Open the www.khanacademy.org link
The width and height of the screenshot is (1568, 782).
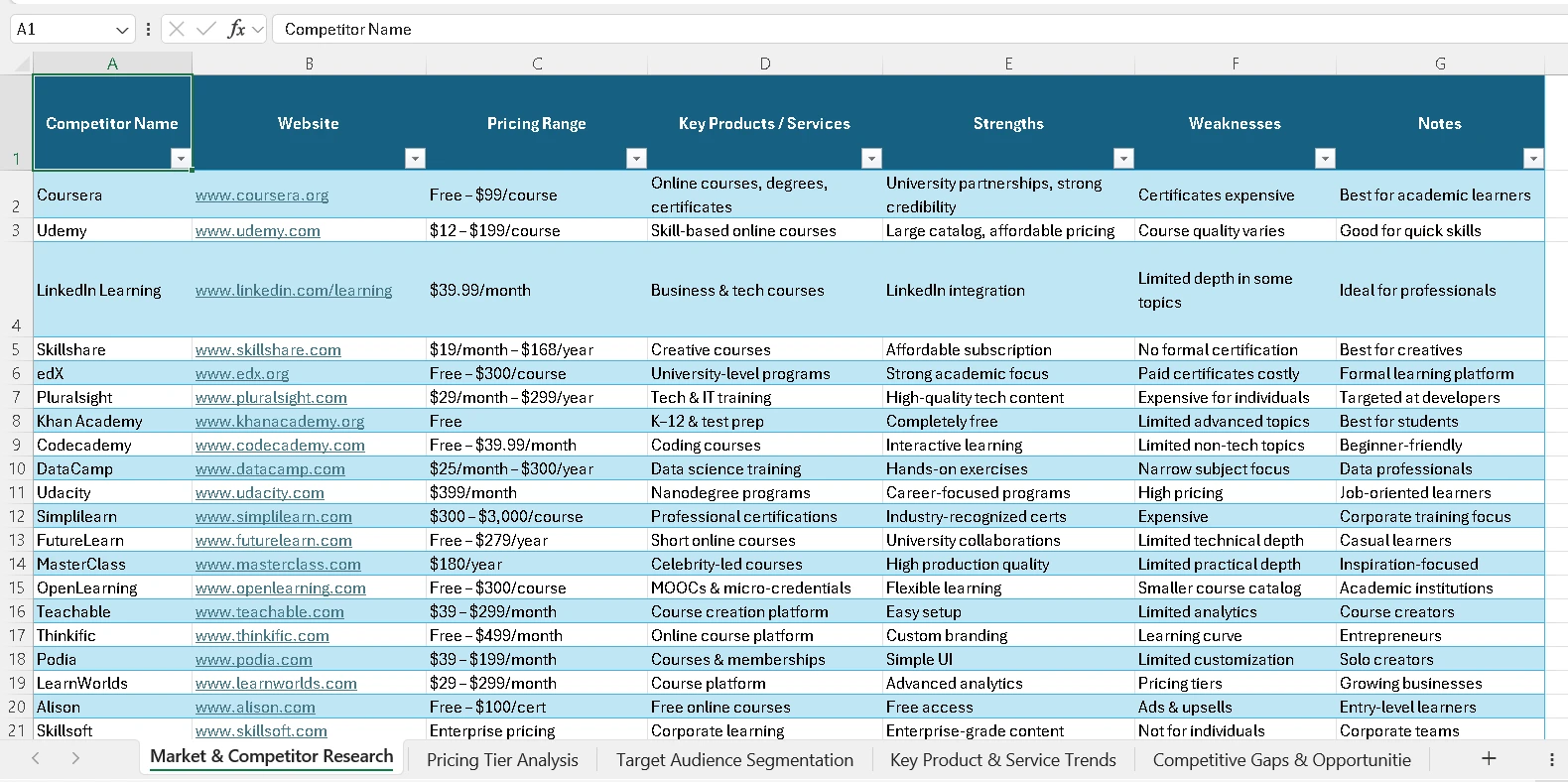coord(280,422)
